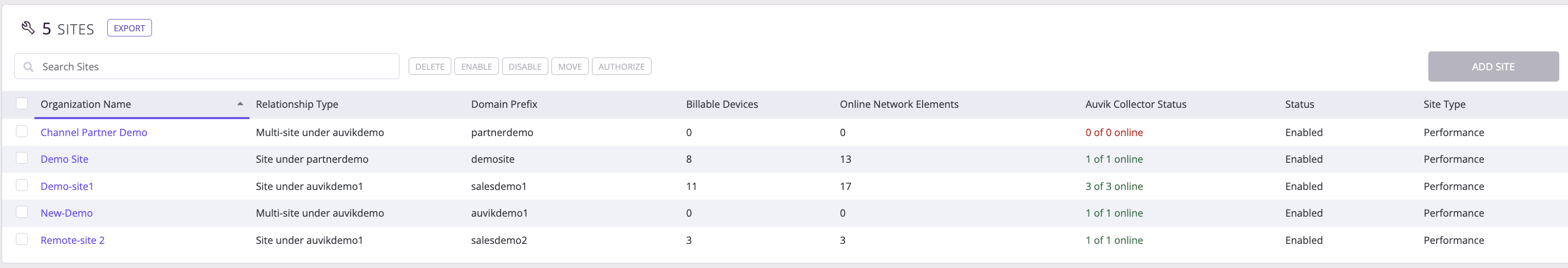Click the wrench icon beside 5 Sites
1568x268 pixels.
(28, 27)
